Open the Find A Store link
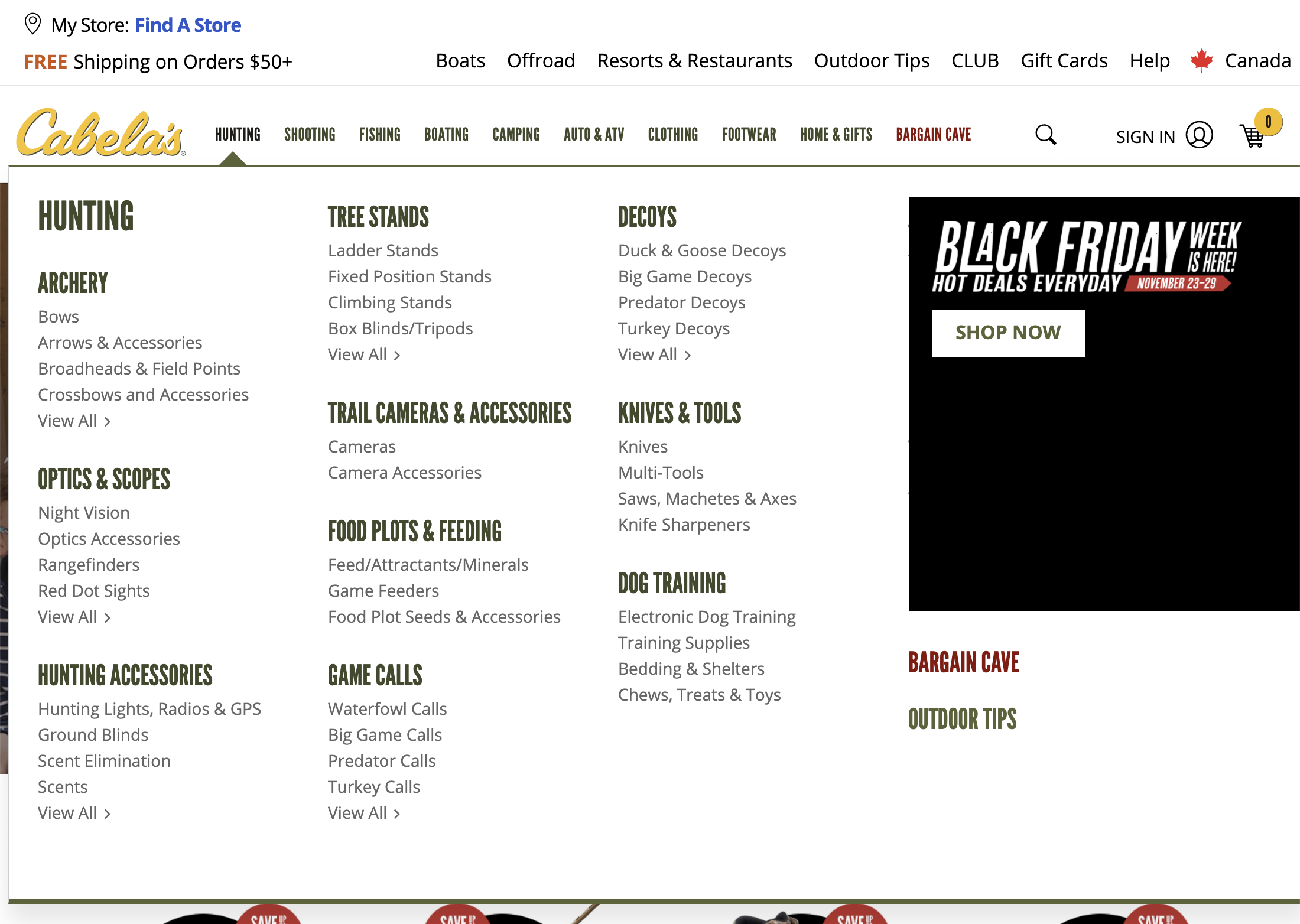The height and width of the screenshot is (924, 1300). coord(188,25)
